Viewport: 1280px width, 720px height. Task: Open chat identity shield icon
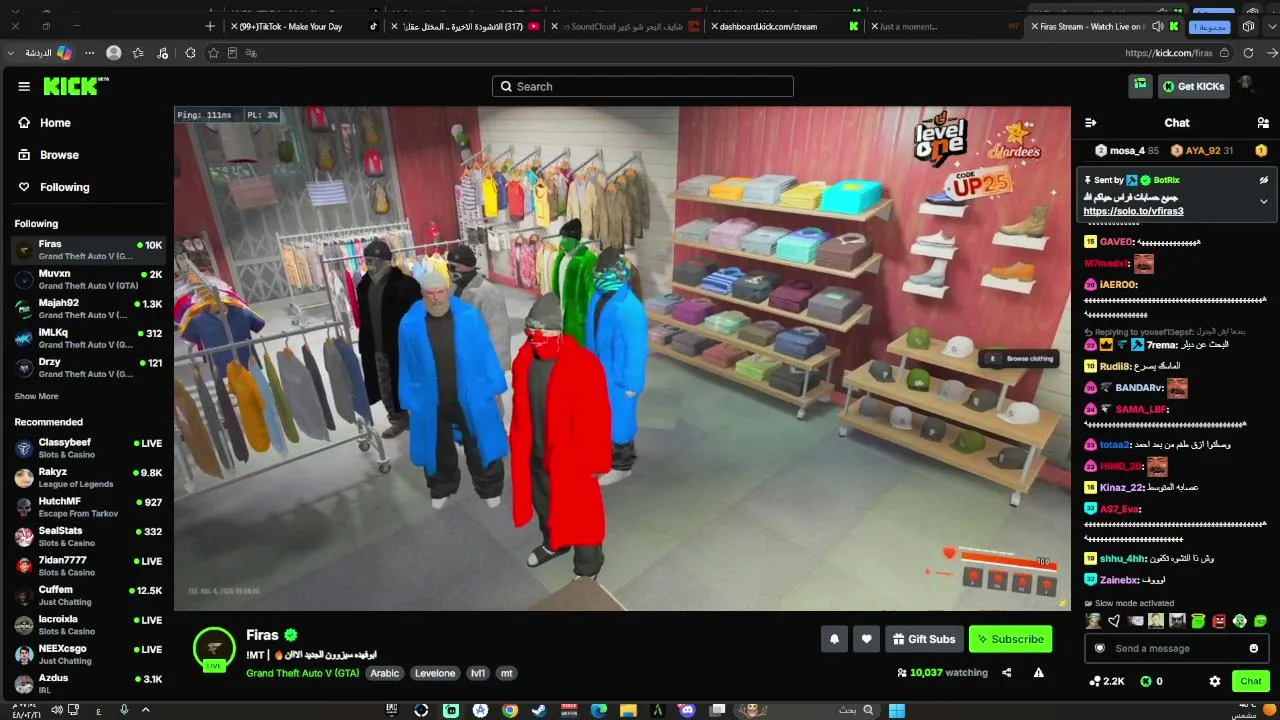[1100, 648]
